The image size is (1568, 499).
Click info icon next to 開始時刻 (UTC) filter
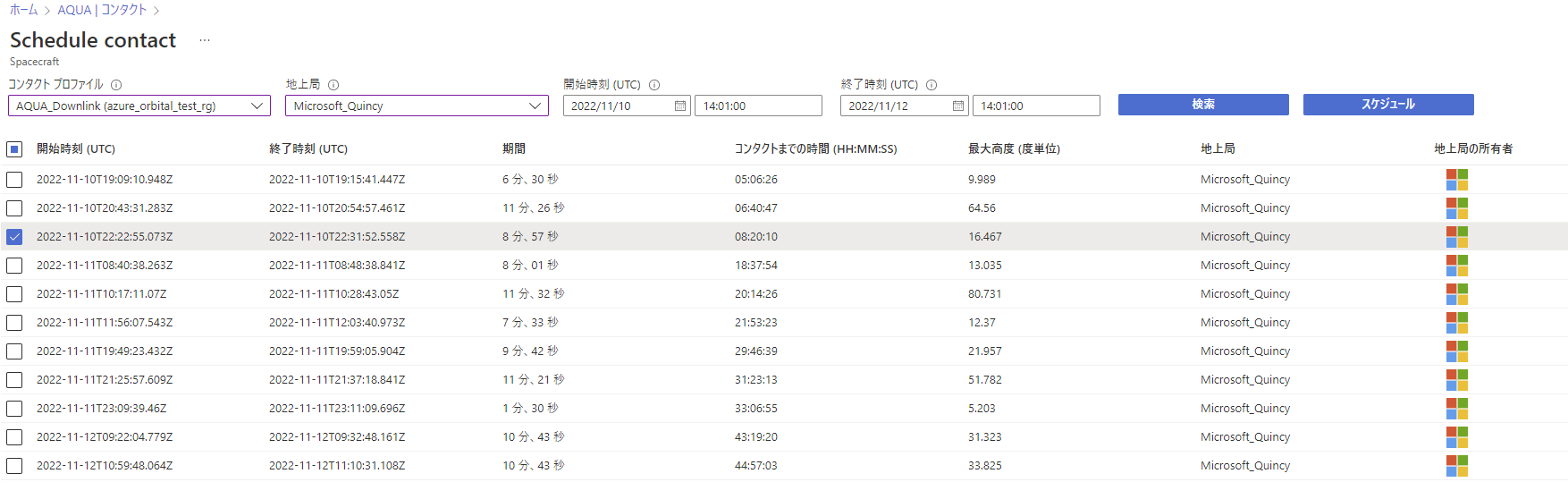pos(654,85)
